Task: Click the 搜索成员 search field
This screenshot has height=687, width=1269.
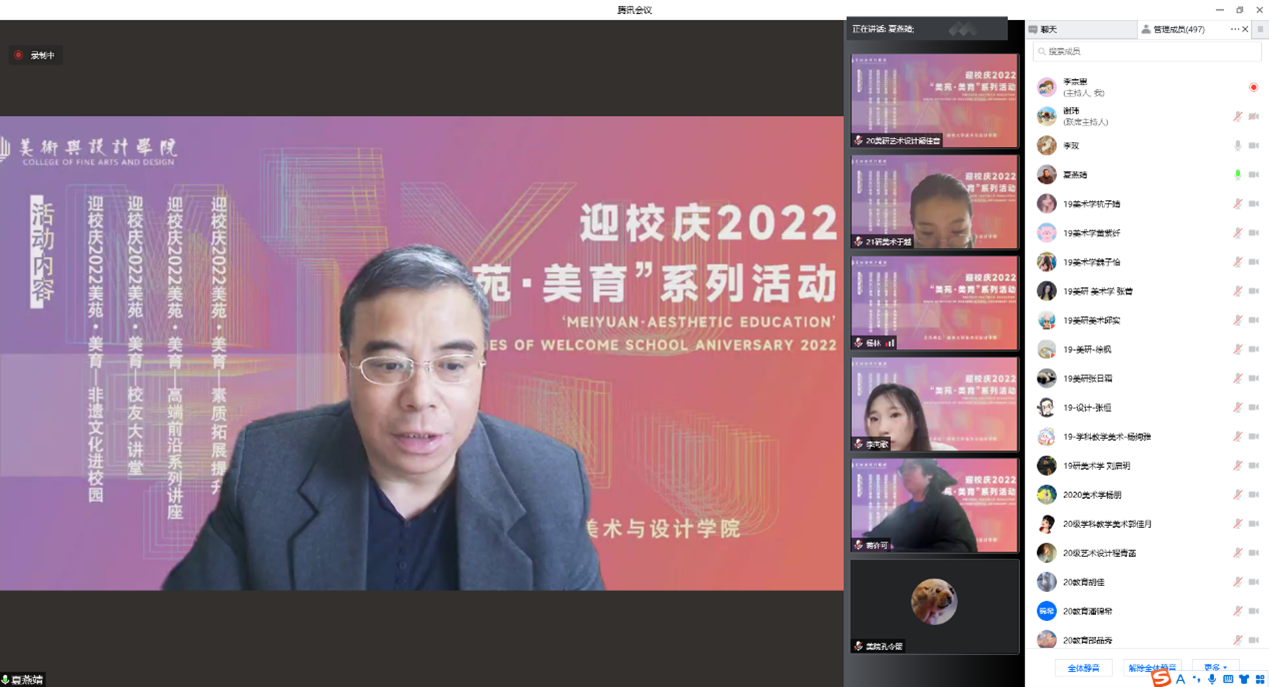Action: (1146, 51)
